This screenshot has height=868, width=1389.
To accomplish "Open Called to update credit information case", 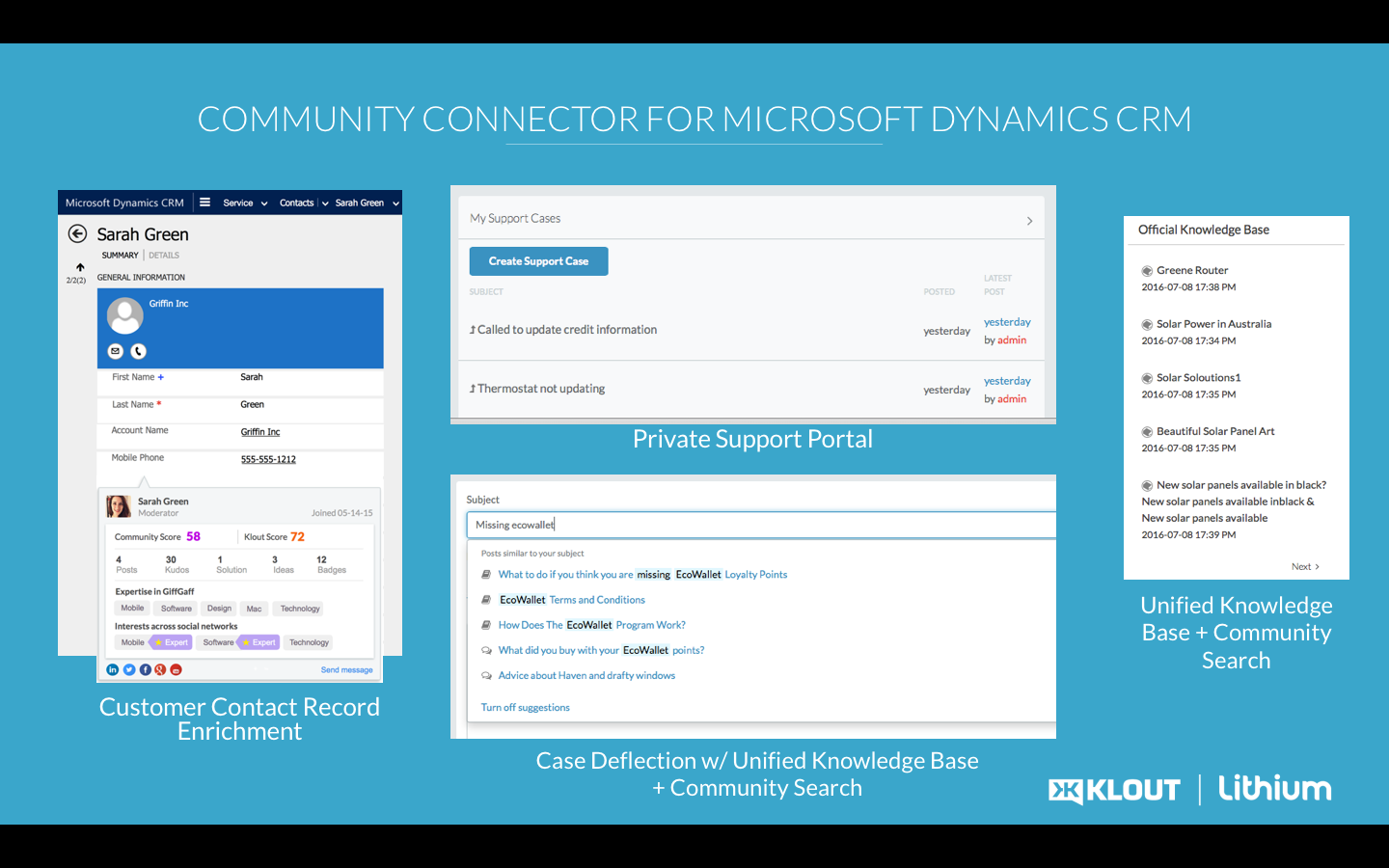I will point(567,330).
